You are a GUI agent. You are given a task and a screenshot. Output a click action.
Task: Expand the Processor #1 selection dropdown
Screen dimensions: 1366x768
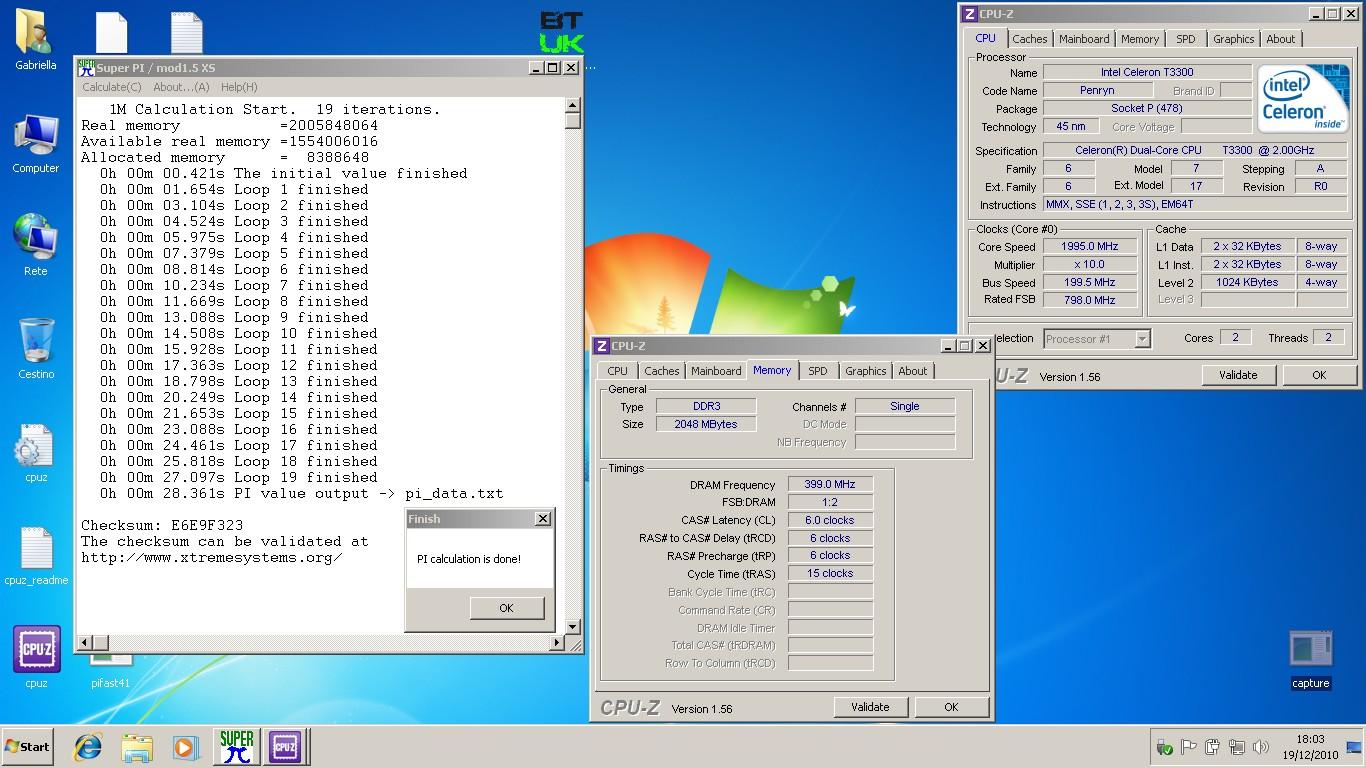[x=1142, y=339]
